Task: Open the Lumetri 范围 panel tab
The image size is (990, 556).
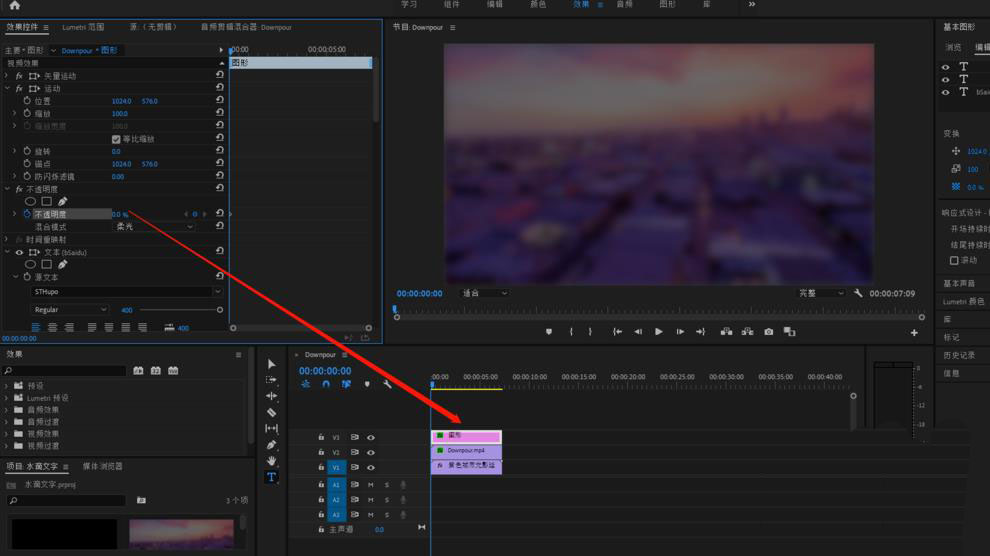Action: [83, 27]
